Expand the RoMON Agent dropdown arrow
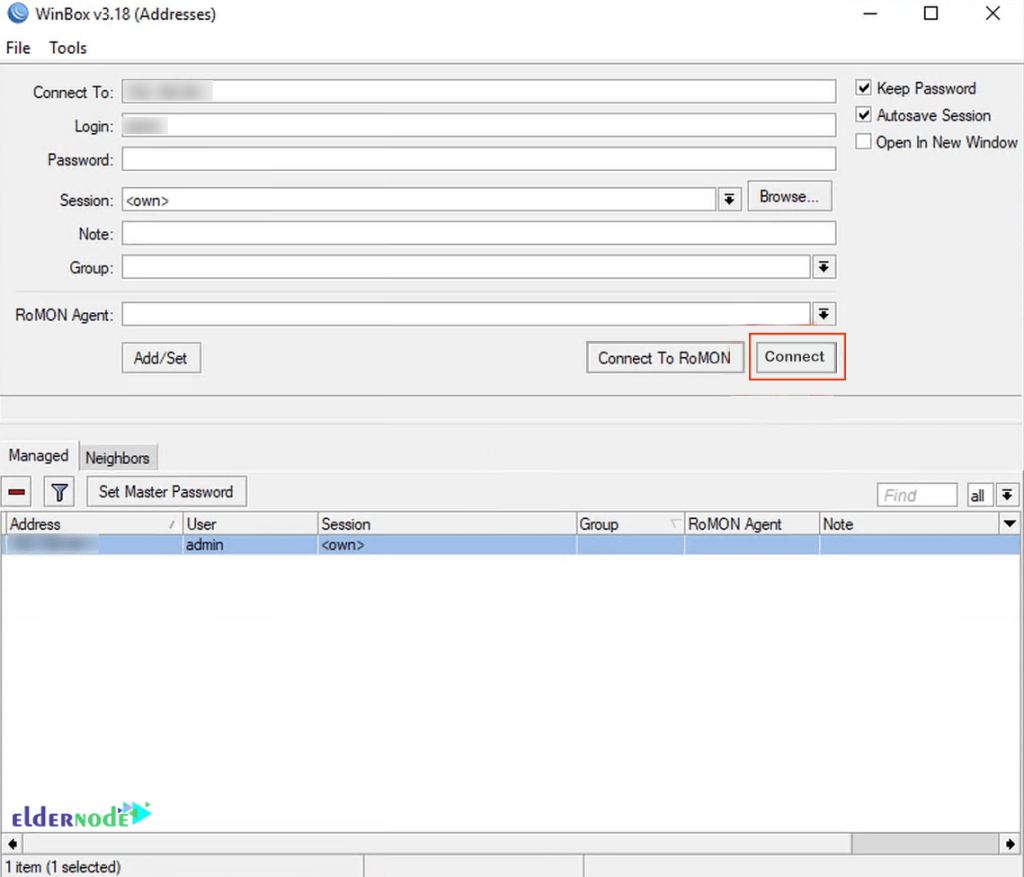 (x=824, y=314)
